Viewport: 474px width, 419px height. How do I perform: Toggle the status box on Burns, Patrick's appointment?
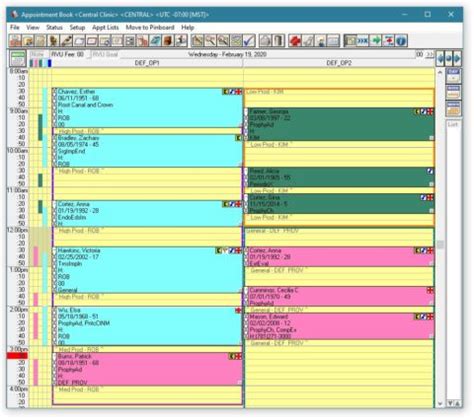pyautogui.click(x=55, y=356)
